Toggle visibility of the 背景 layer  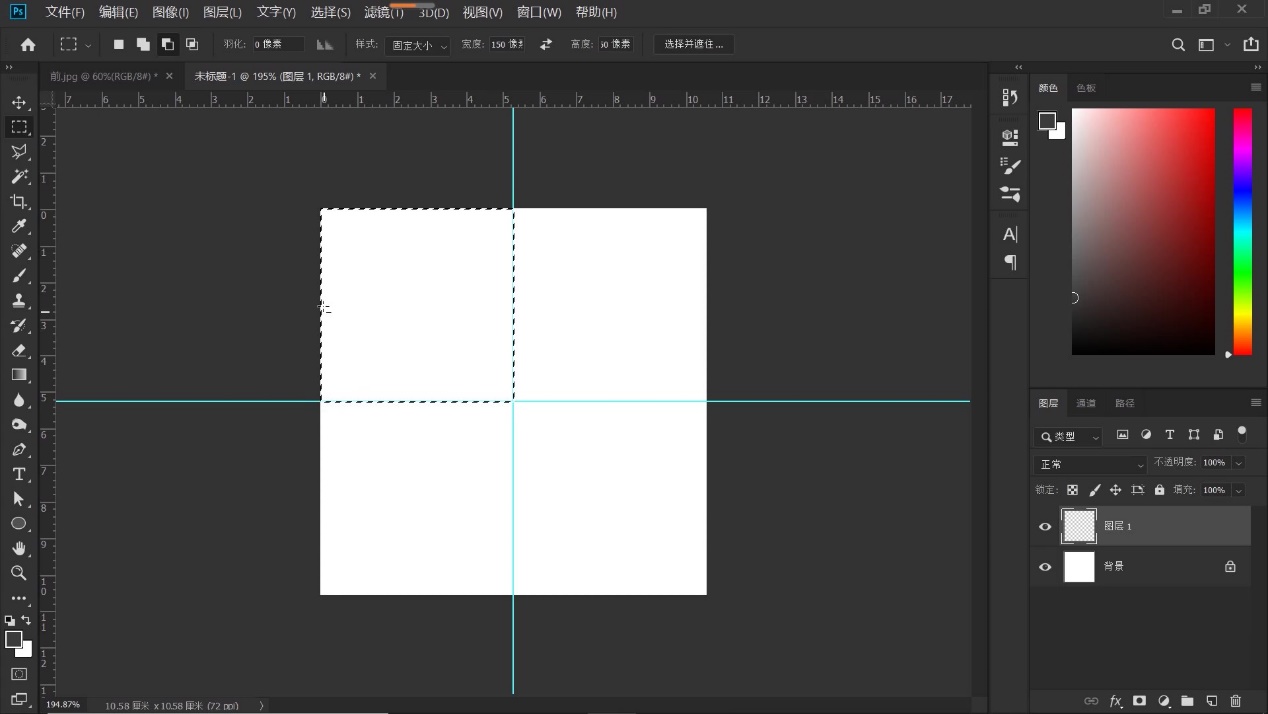click(1045, 567)
